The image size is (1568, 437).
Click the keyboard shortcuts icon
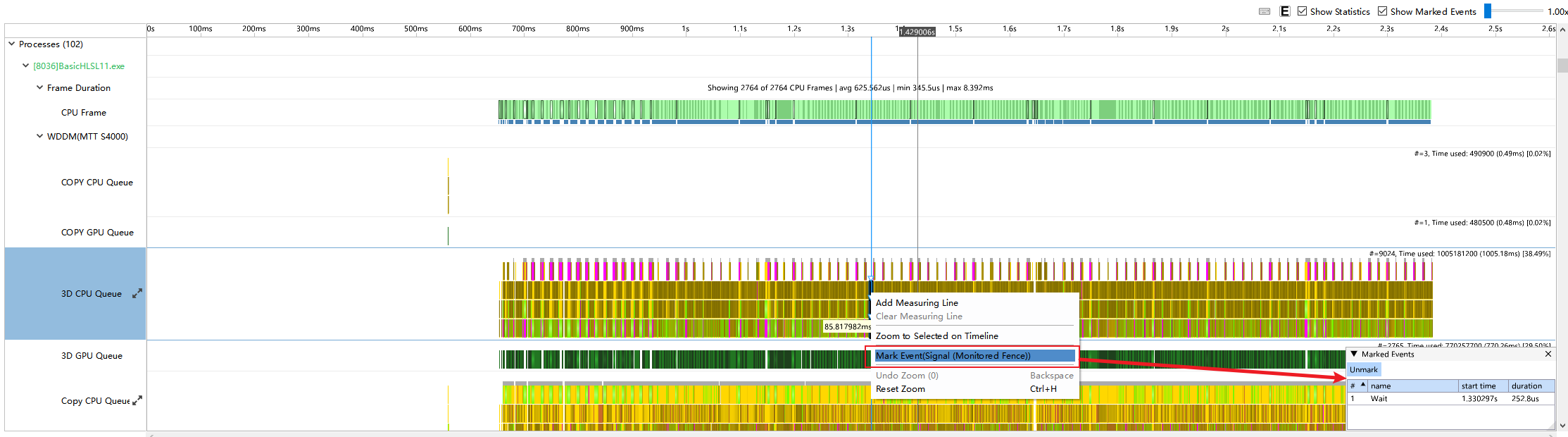click(1265, 11)
